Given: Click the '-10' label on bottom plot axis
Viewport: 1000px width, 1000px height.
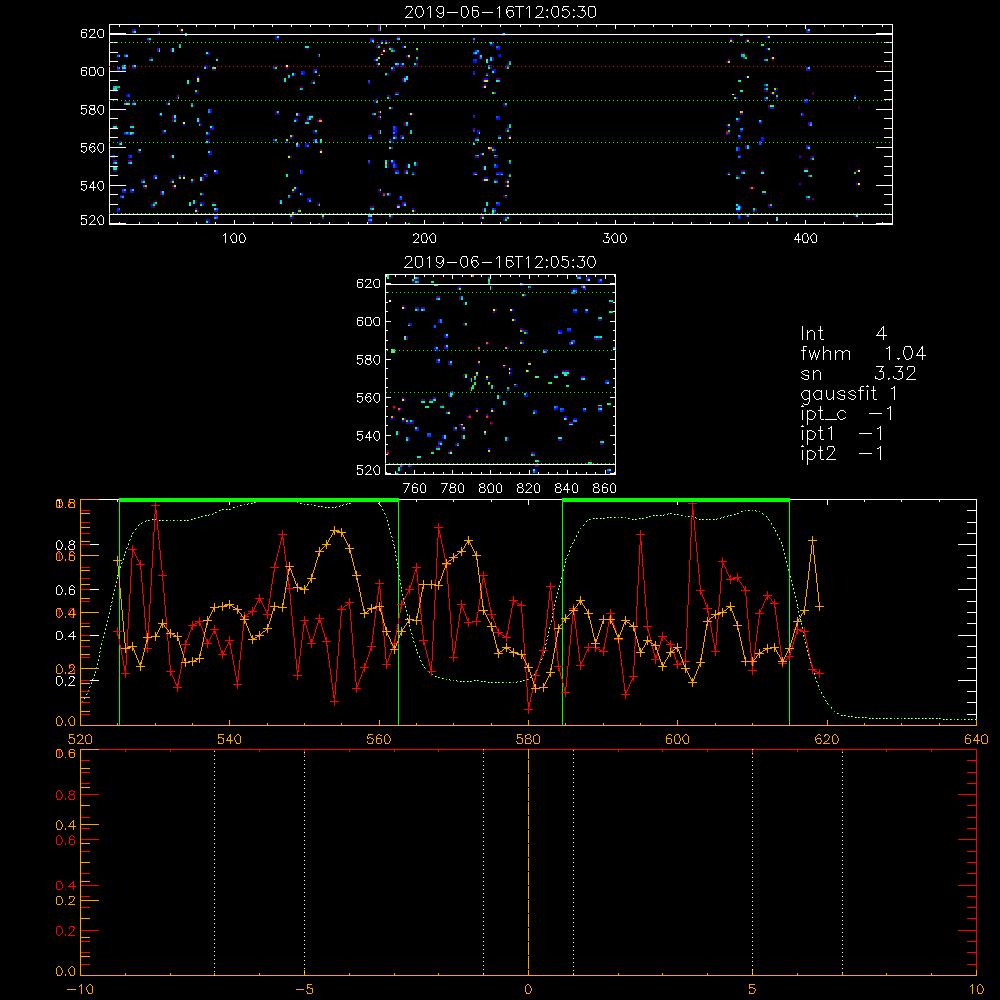Looking at the screenshot, I should [80, 990].
